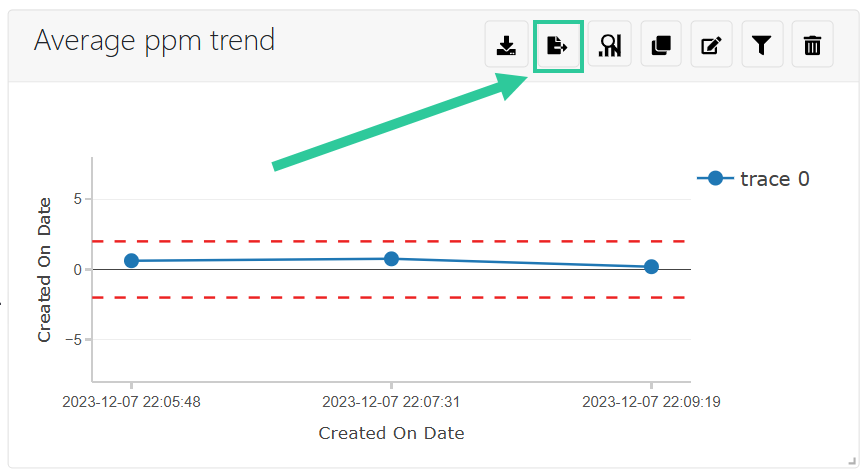Select the middle data point at 22:07:31

coord(392,259)
